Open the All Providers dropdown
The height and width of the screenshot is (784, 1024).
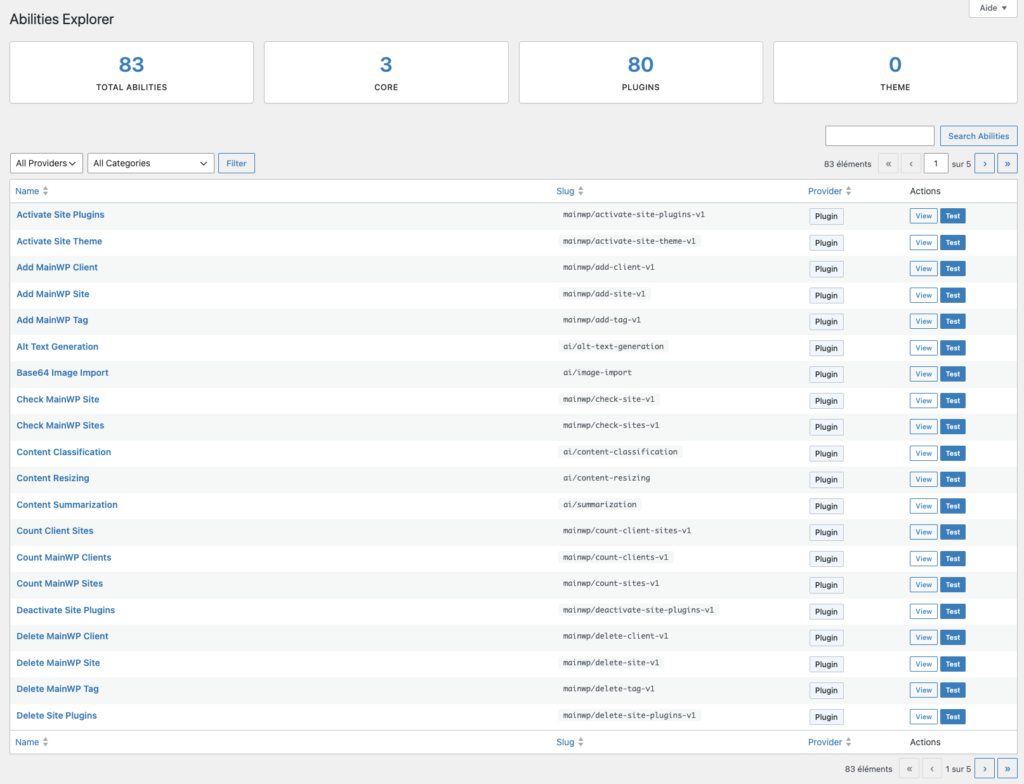[x=46, y=163]
